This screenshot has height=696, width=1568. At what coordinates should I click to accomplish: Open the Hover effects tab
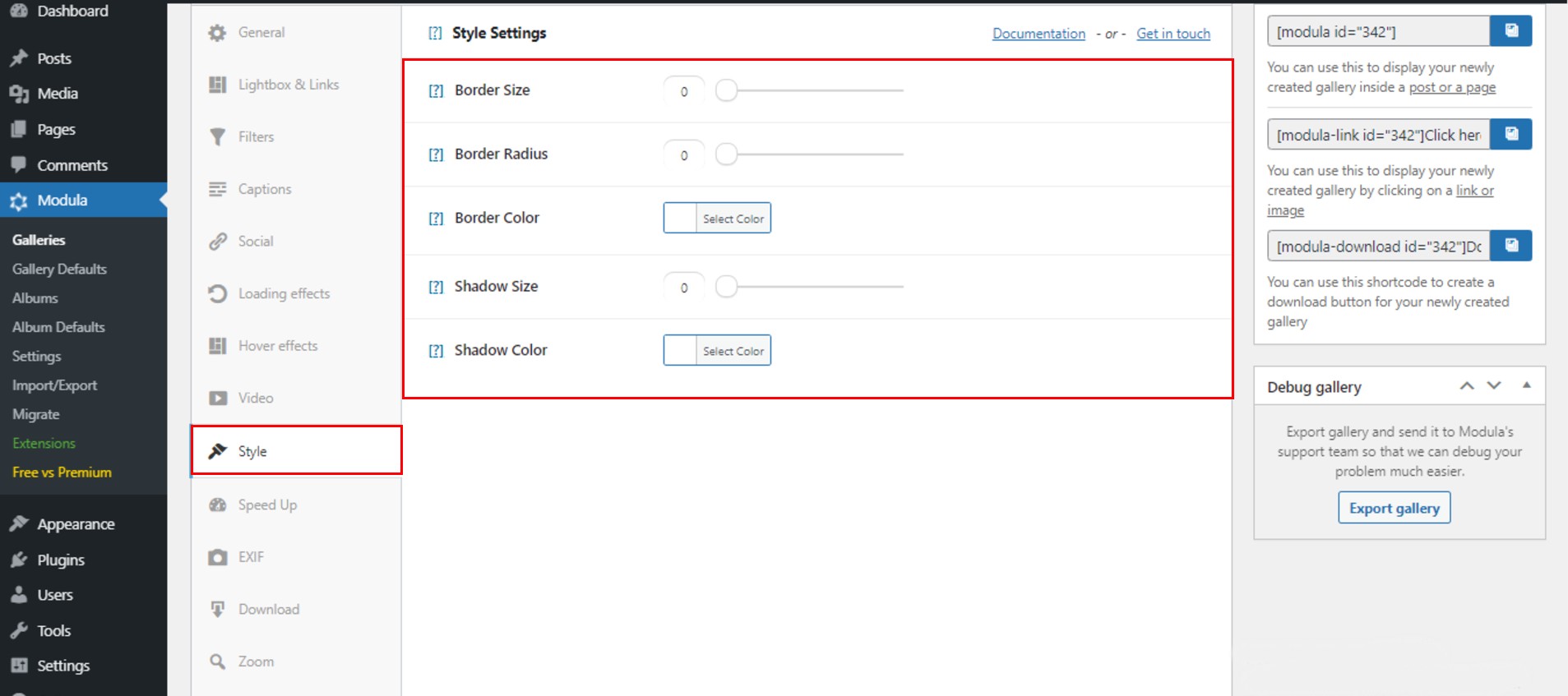pyautogui.click(x=277, y=346)
